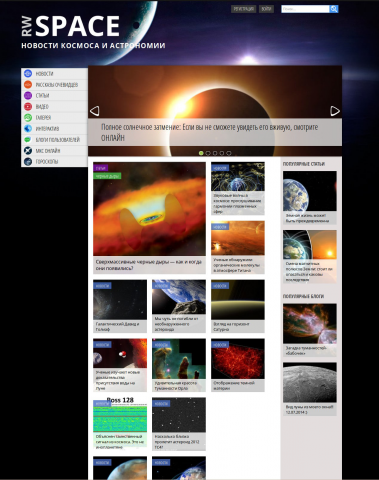Open the solar eclipse 'Полное солнечное затмение' headline
Image resolution: width=379 pixels, height=480 pixels.
pos(209,132)
